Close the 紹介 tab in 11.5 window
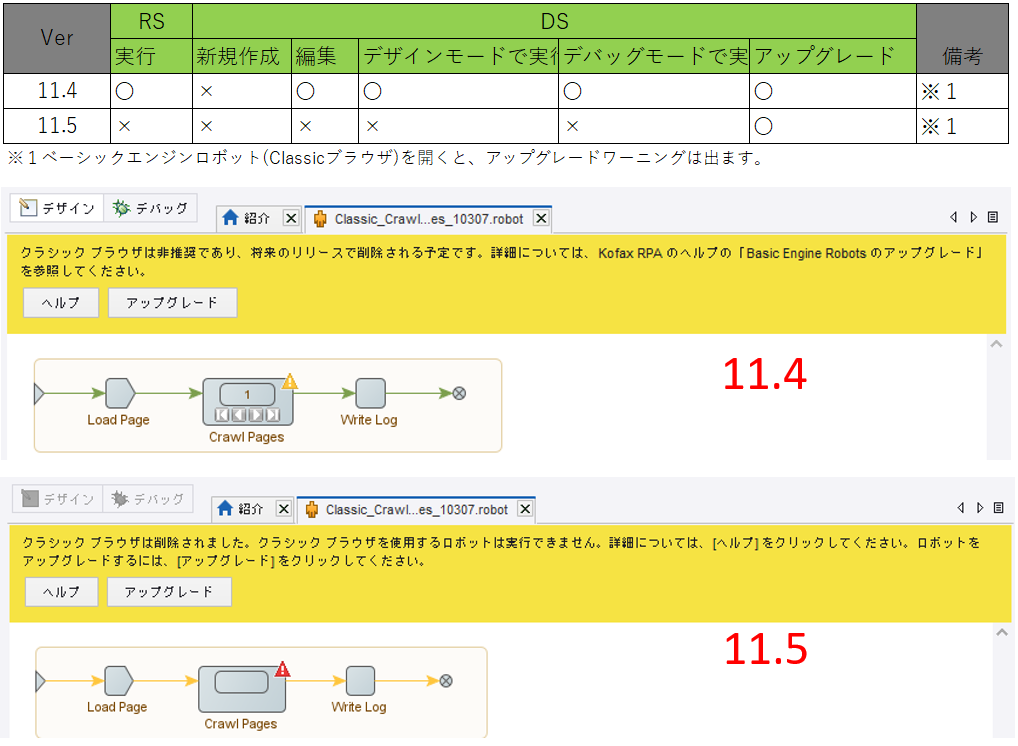The height and width of the screenshot is (746, 1018). pyautogui.click(x=283, y=508)
